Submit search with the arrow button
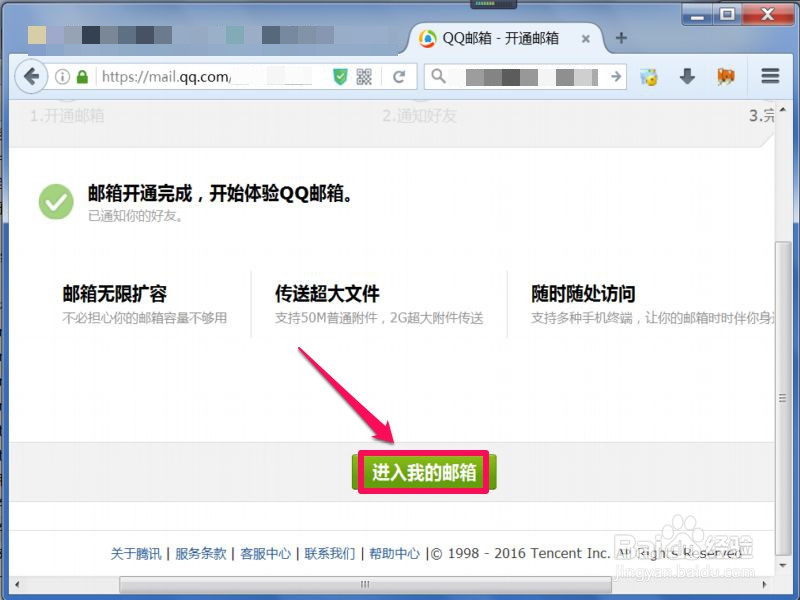Screen dimensions: 800x600 616,77
